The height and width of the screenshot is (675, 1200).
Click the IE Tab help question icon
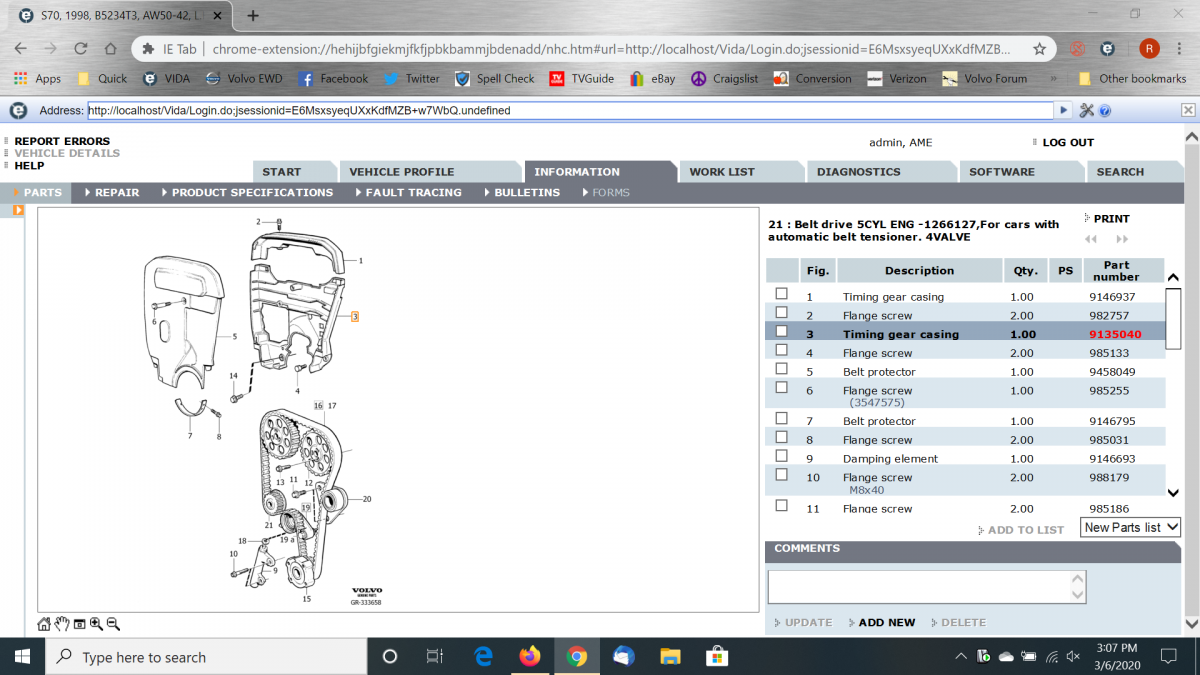click(x=1105, y=110)
